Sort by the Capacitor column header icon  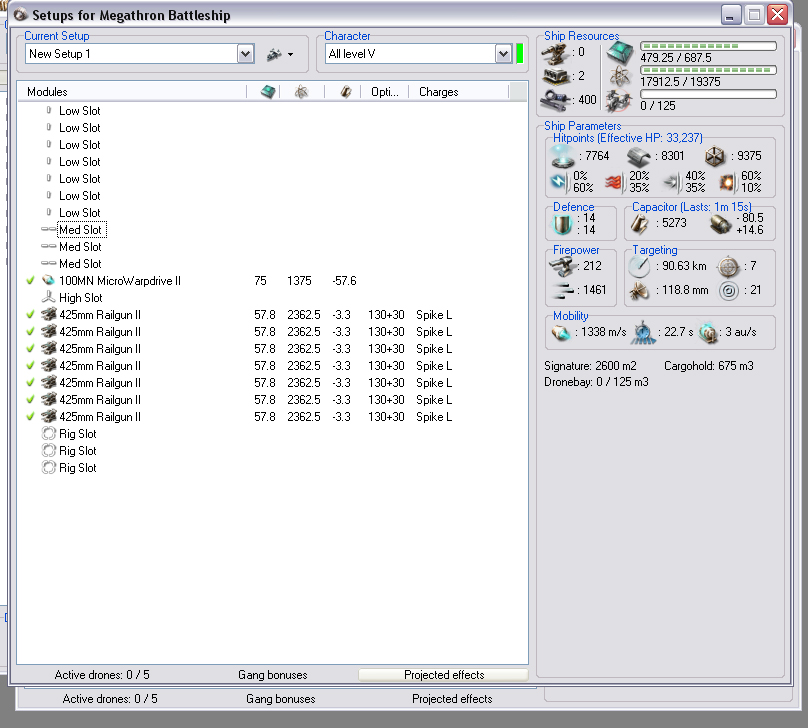(x=346, y=92)
